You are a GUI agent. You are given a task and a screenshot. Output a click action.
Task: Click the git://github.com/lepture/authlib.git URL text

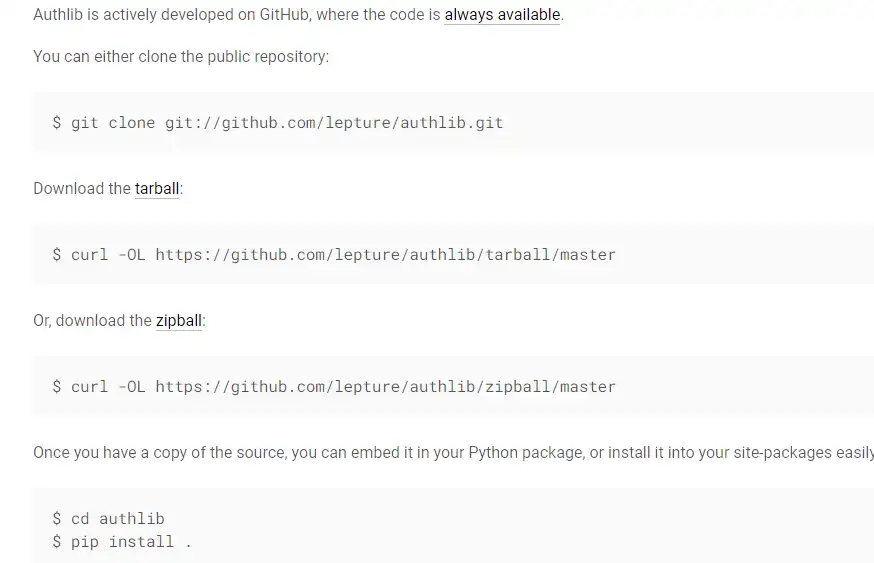click(334, 123)
